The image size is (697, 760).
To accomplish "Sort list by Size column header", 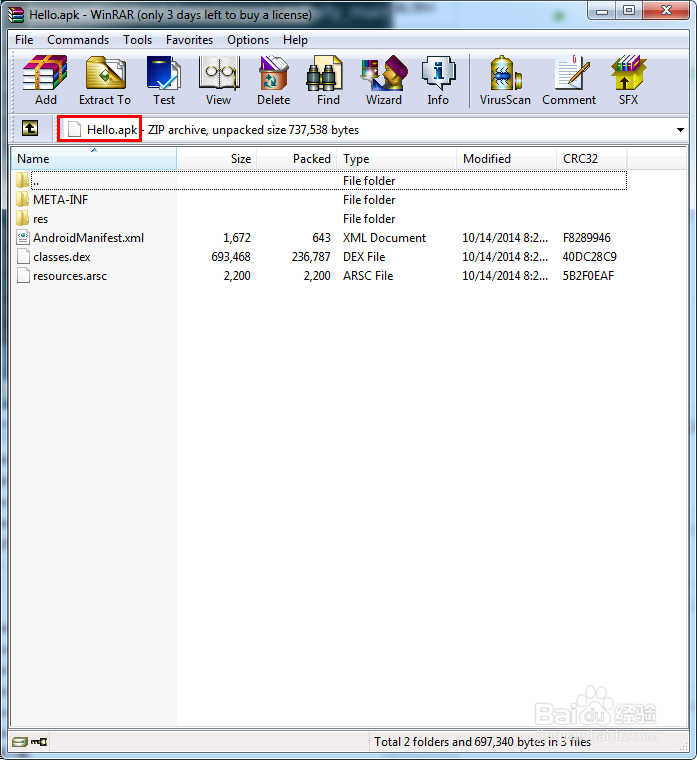I will 217,158.
